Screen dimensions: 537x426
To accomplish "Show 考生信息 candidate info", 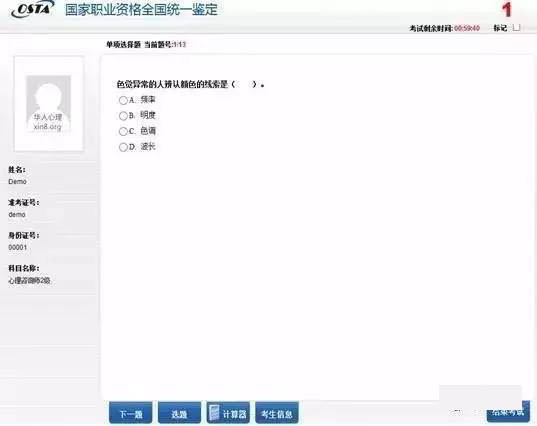I will point(277,413).
